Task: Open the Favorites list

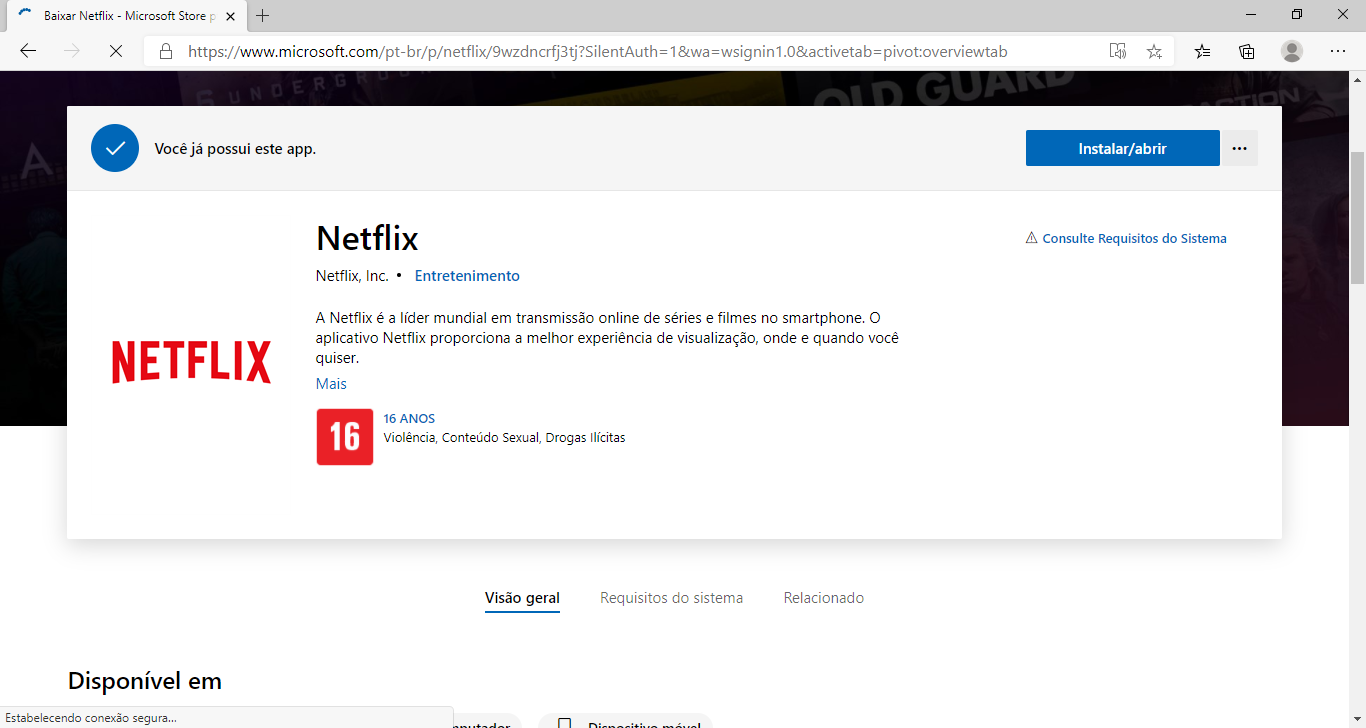Action: point(1203,51)
